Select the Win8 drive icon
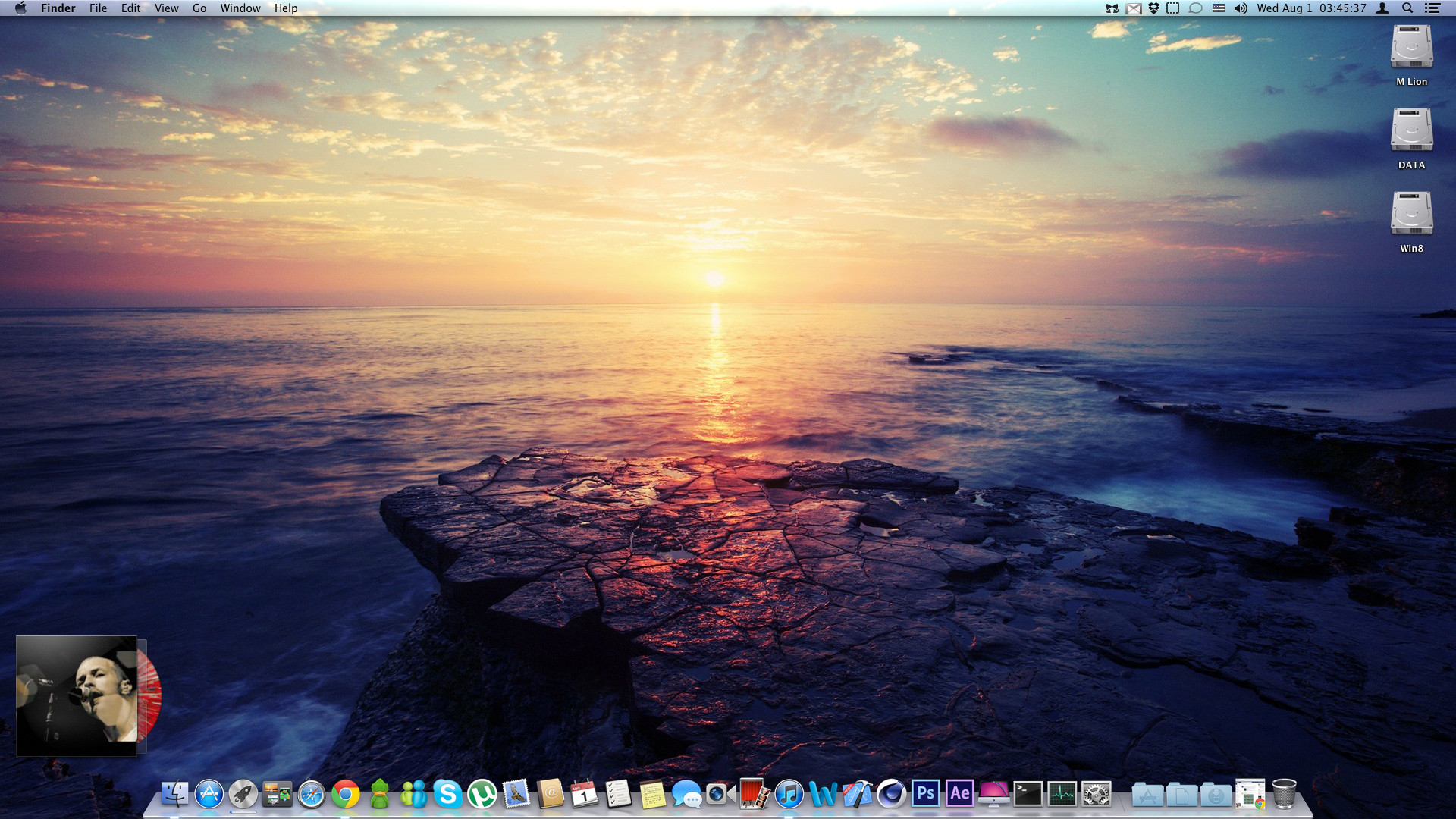Screen dimensions: 1456x819 (x=1411, y=213)
